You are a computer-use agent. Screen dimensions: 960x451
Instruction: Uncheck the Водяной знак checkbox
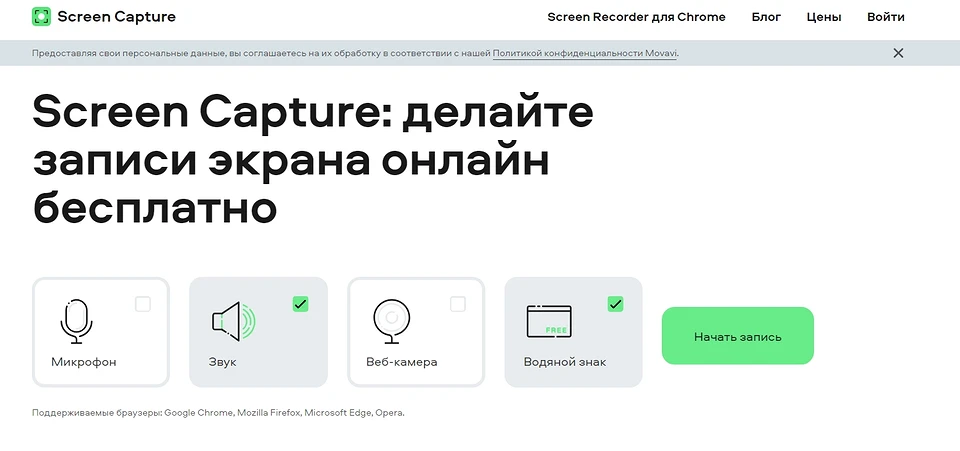pyautogui.click(x=615, y=304)
